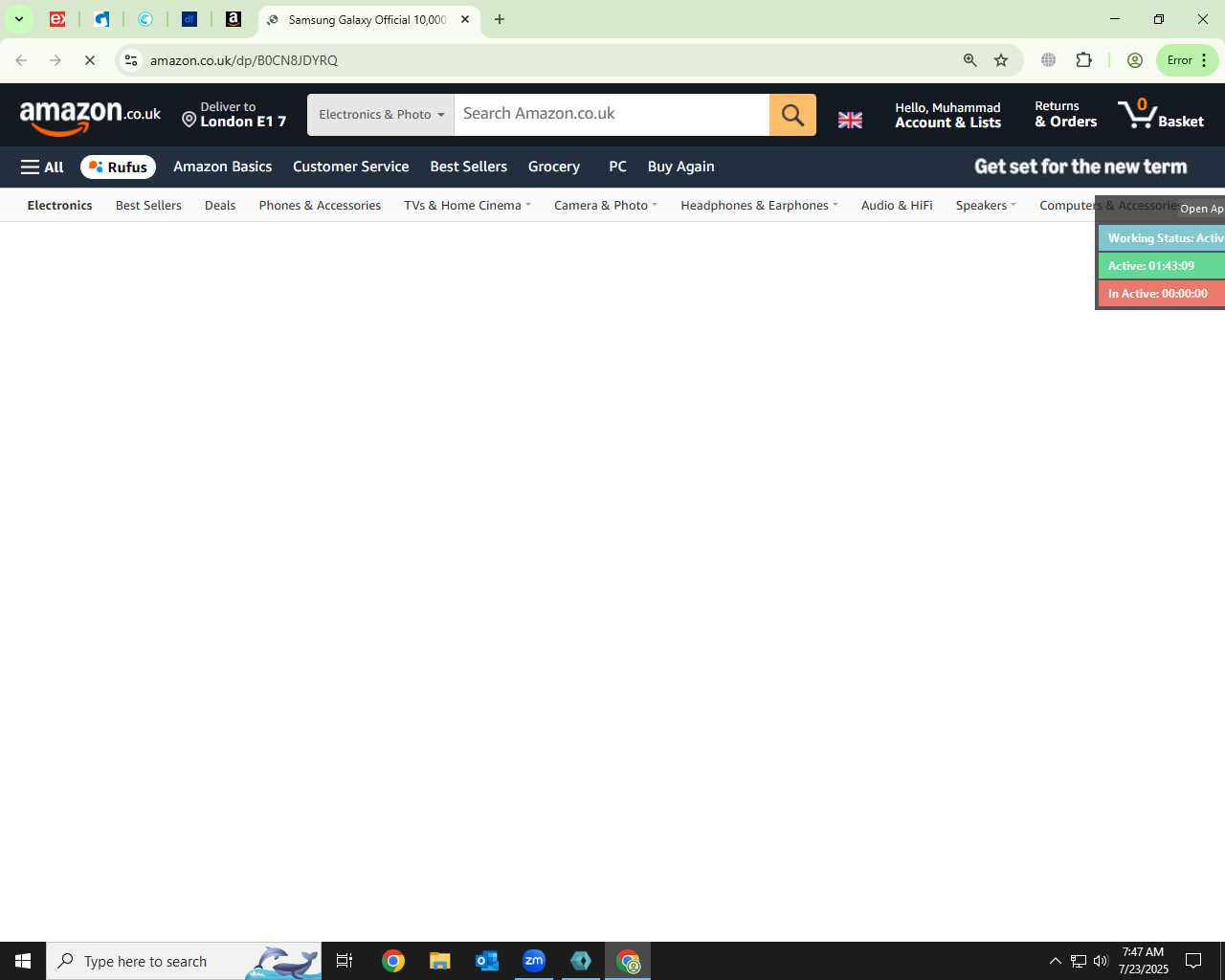Open Account & Lists menu
1225x980 pixels.
tap(947, 115)
